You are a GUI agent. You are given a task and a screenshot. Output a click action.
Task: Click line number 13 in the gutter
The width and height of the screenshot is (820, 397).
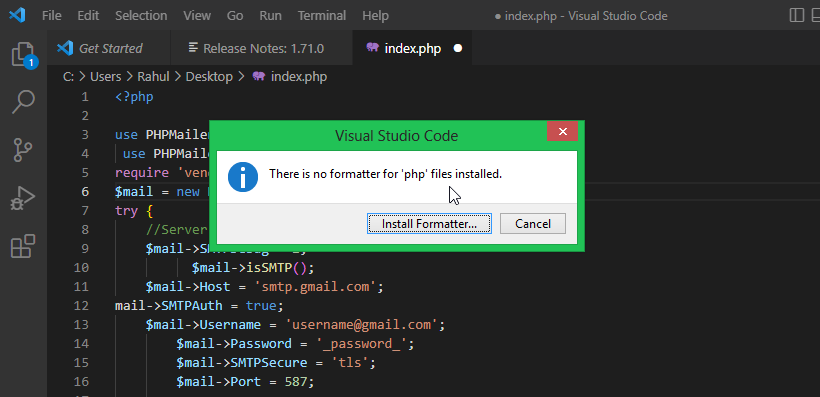81,325
